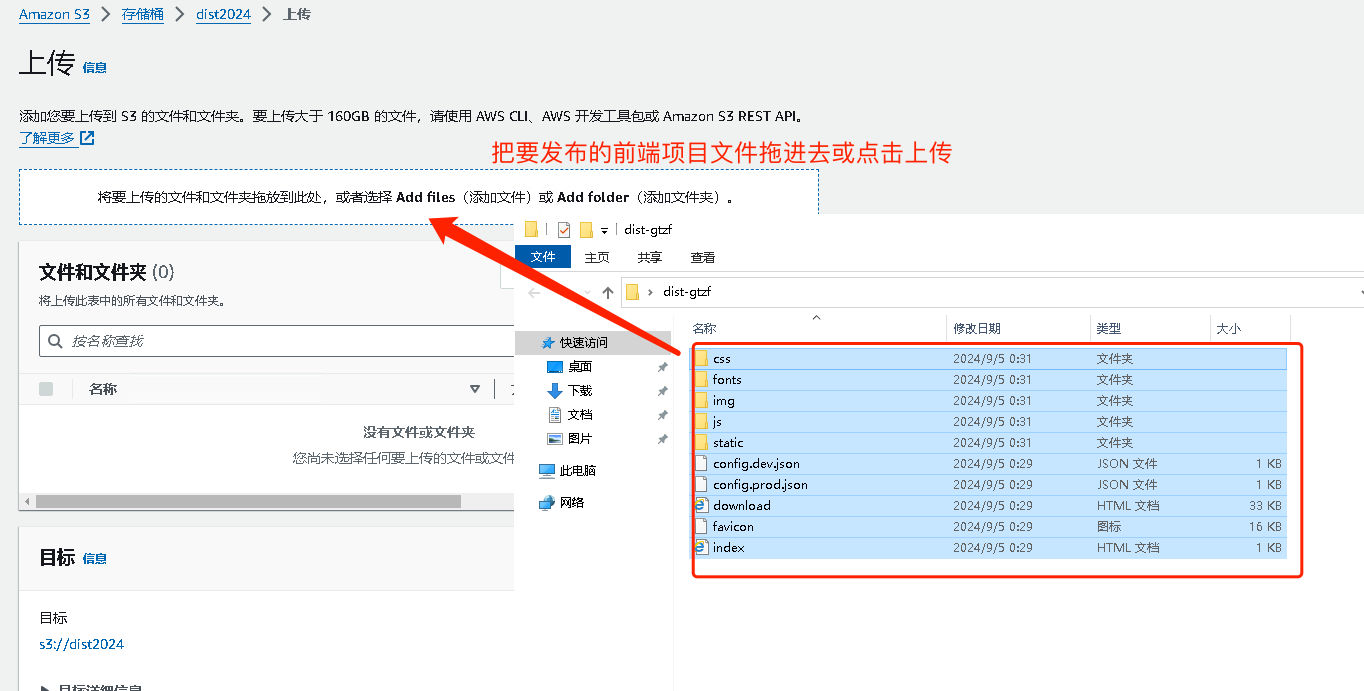Select the config.prod.json file

(989, 484)
